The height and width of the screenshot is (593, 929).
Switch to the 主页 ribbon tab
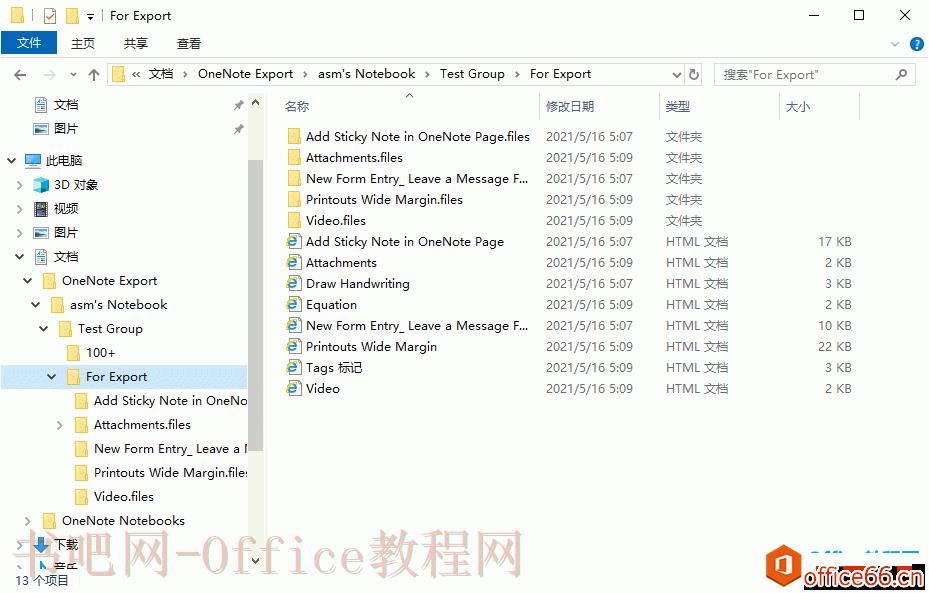[83, 43]
